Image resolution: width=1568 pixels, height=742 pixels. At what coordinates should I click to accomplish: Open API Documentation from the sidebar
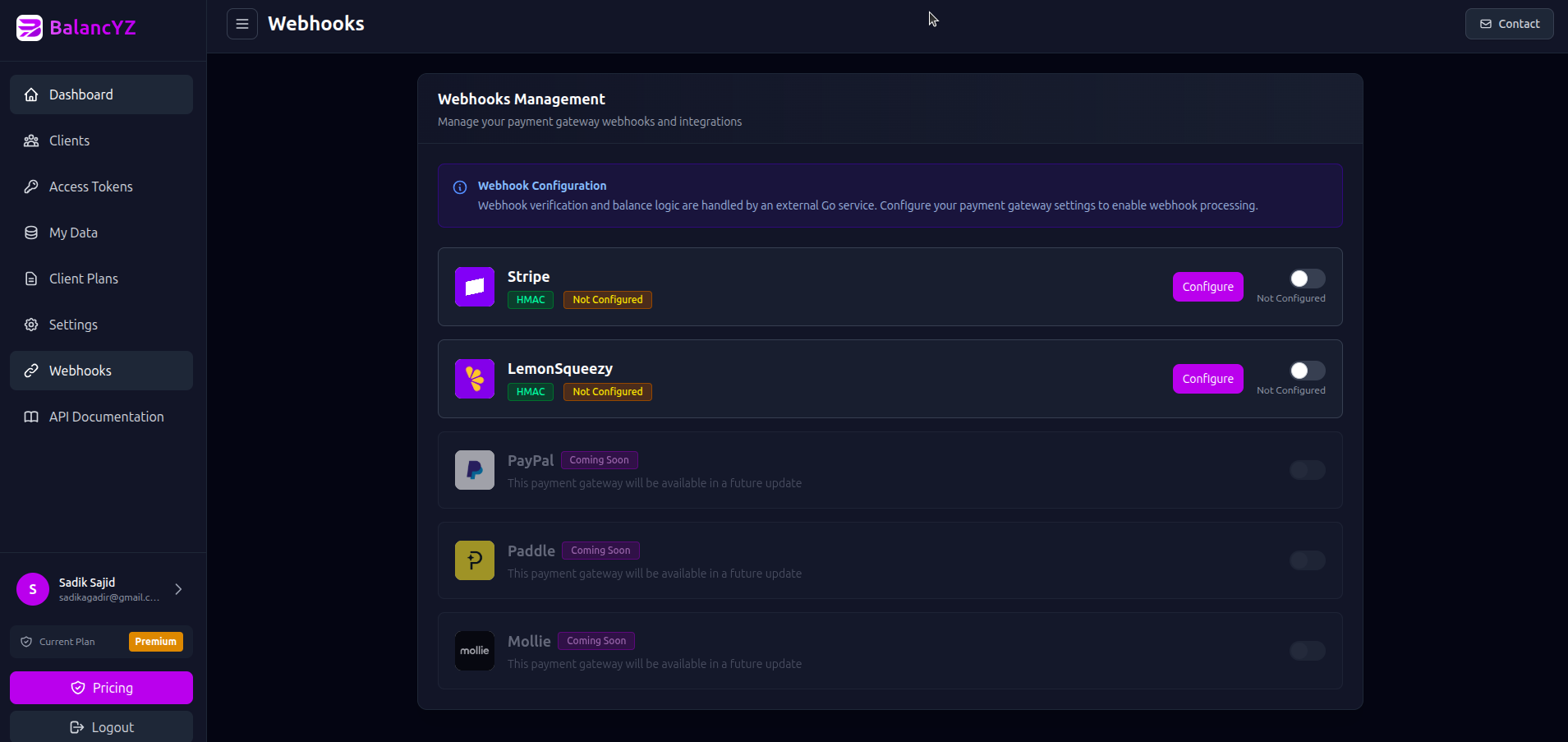tap(105, 417)
